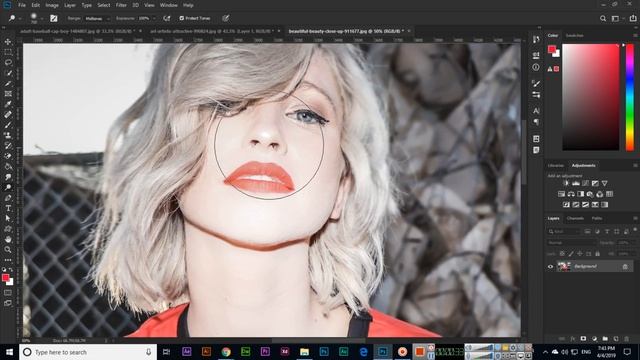Viewport: 640px width, 360px height.
Task: Hide the Background layer with eye icon
Action: pyautogui.click(x=550, y=267)
